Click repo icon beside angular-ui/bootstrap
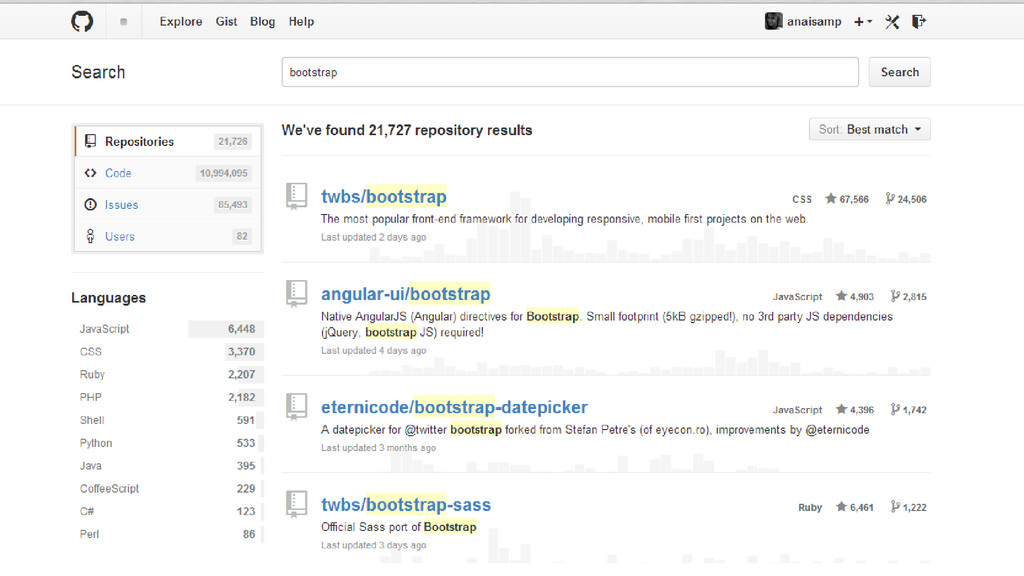The image size is (1024, 576). (x=296, y=293)
